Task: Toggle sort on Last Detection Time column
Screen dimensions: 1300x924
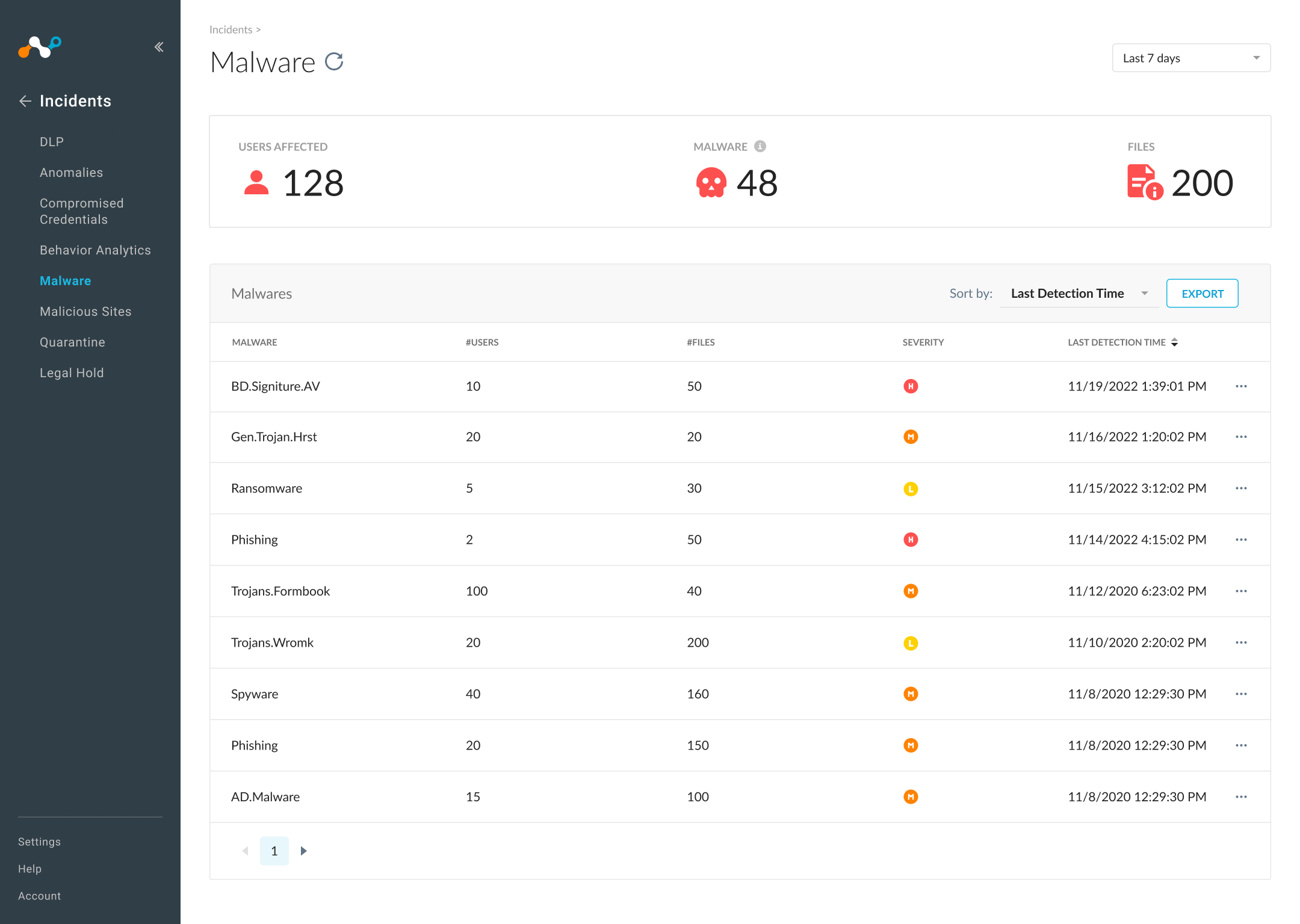Action: (1174, 342)
